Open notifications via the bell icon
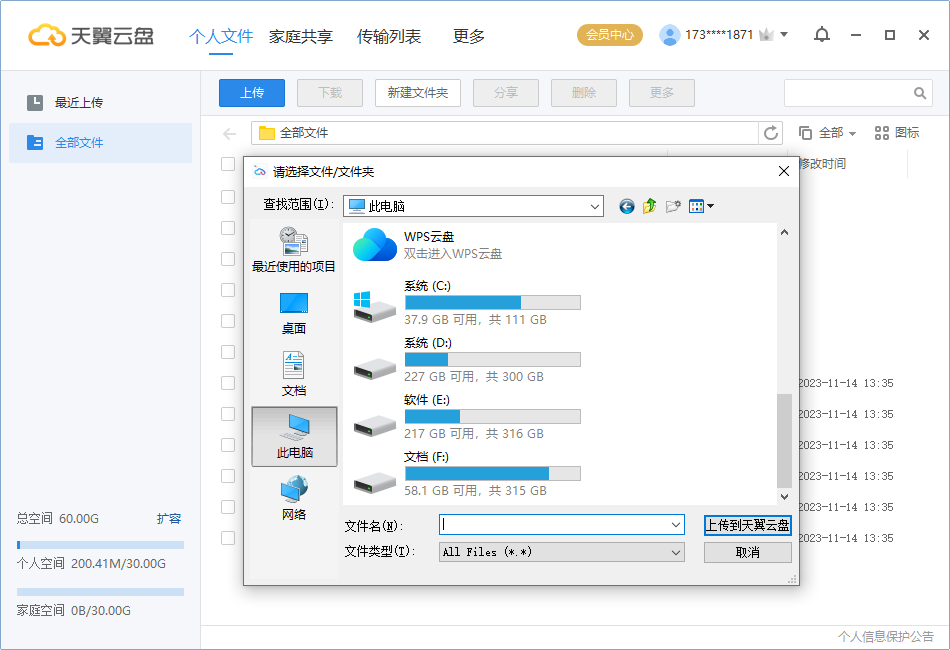950x650 pixels. [821, 35]
